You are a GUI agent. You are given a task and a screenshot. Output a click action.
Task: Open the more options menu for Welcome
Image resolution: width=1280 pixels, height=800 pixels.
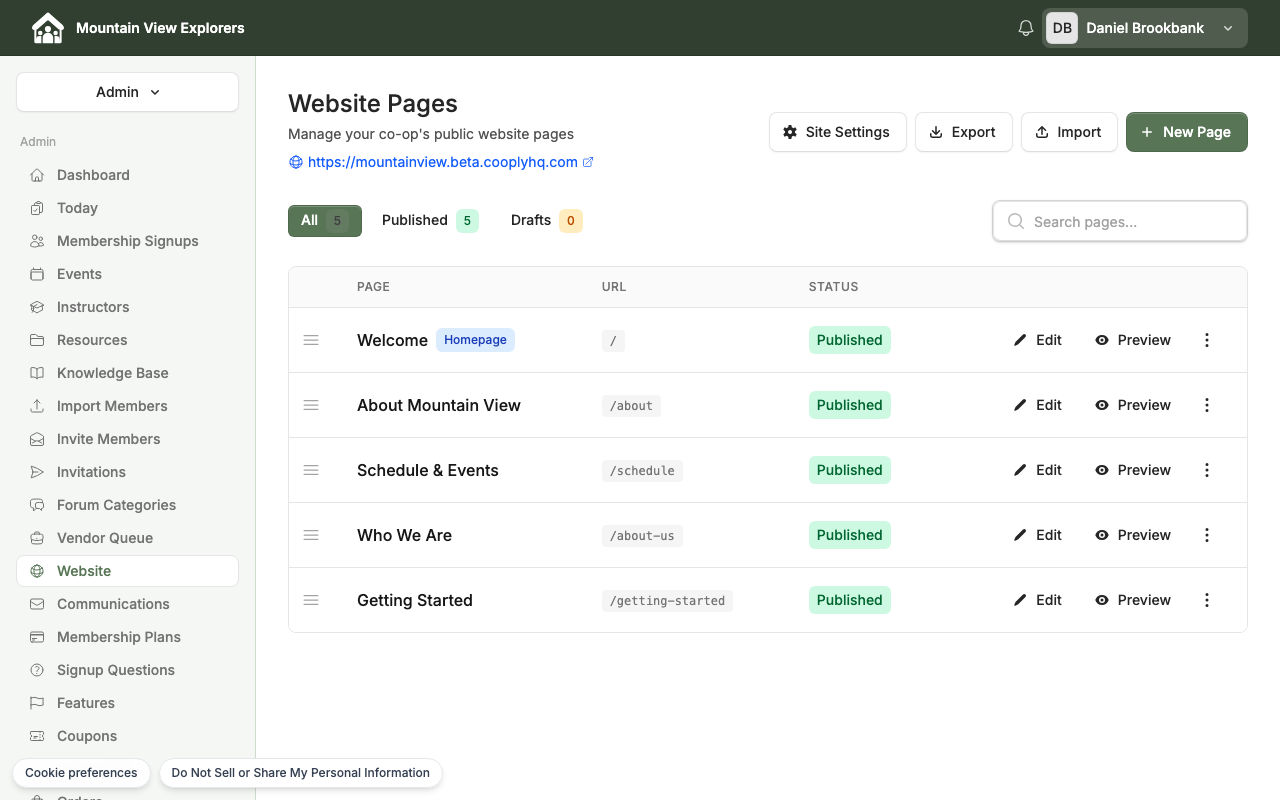[1207, 340]
